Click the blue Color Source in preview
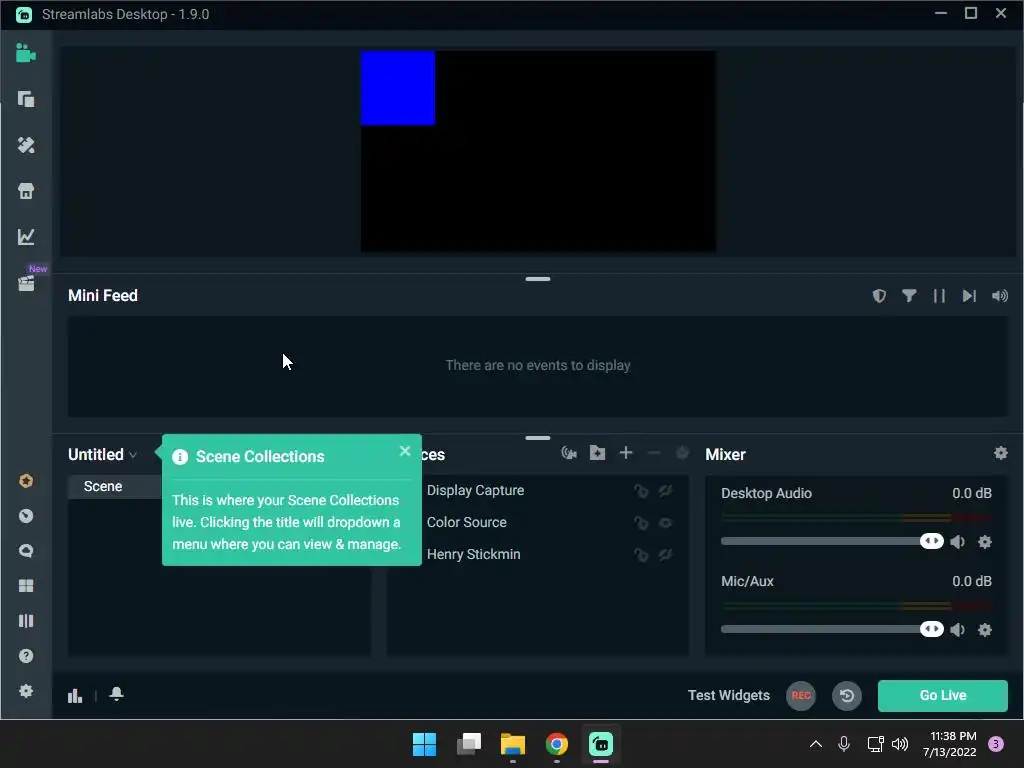 [398, 88]
